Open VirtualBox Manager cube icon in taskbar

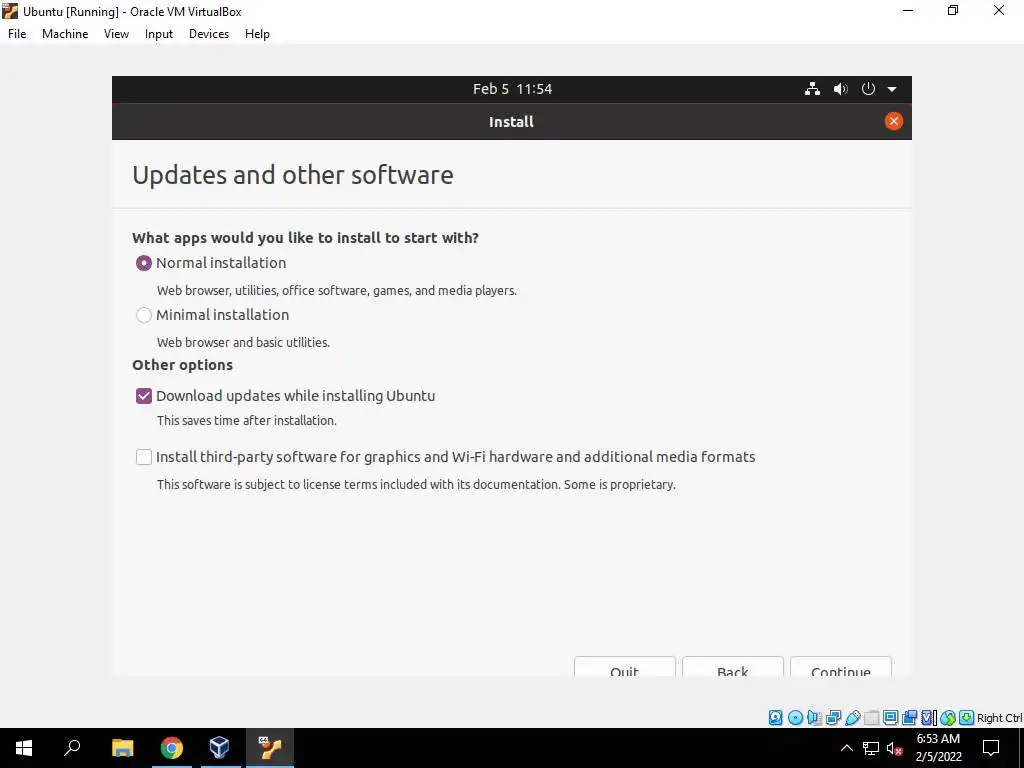tap(219, 748)
